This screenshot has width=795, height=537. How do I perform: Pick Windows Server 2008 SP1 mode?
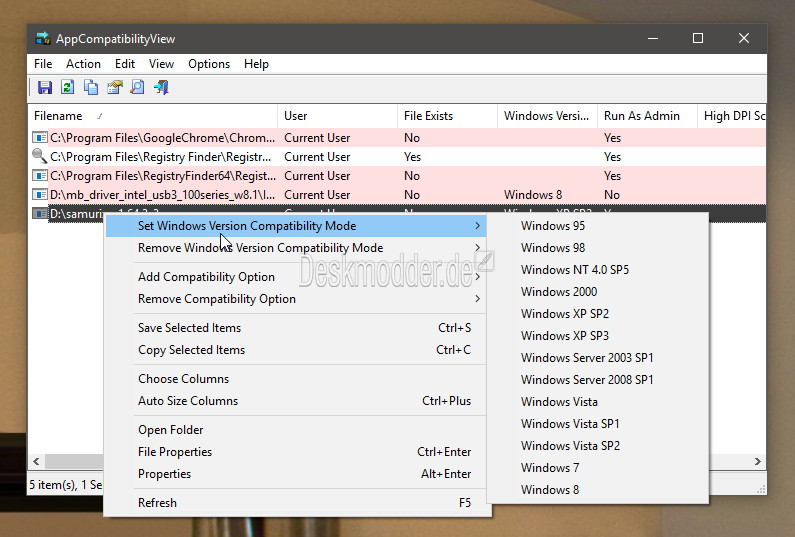(597, 380)
